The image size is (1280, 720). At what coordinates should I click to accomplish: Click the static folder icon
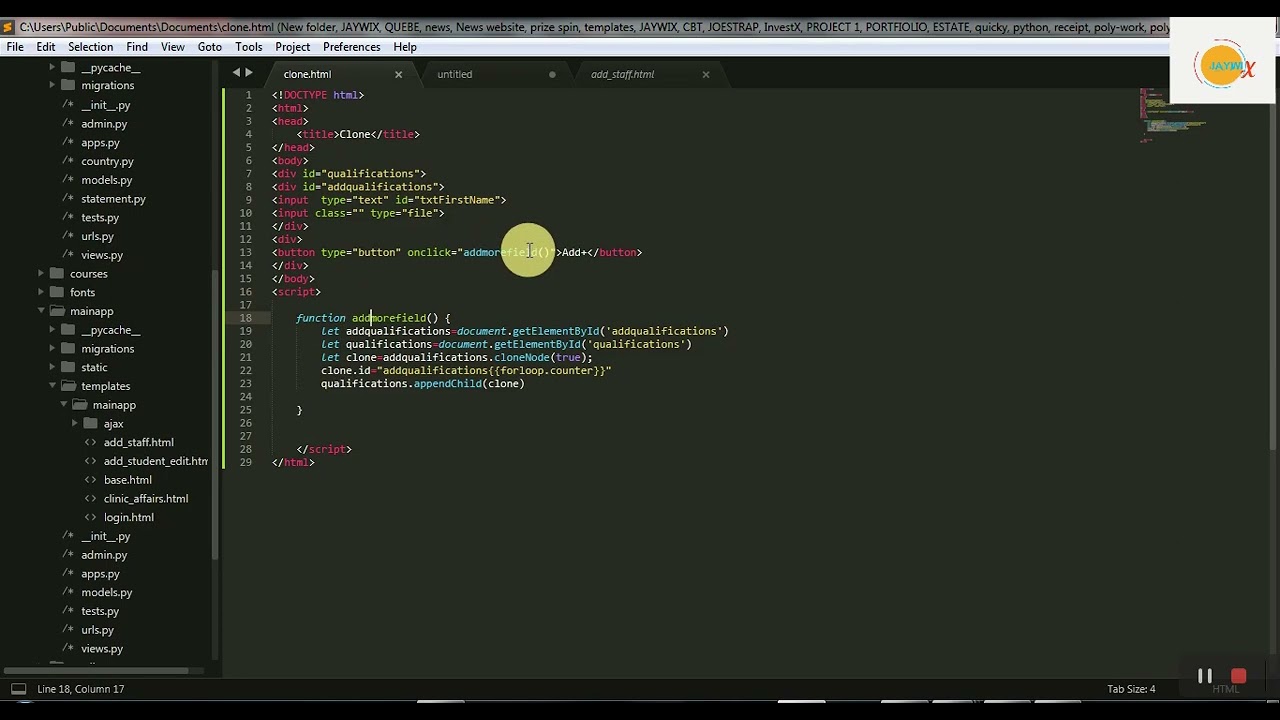click(x=68, y=367)
